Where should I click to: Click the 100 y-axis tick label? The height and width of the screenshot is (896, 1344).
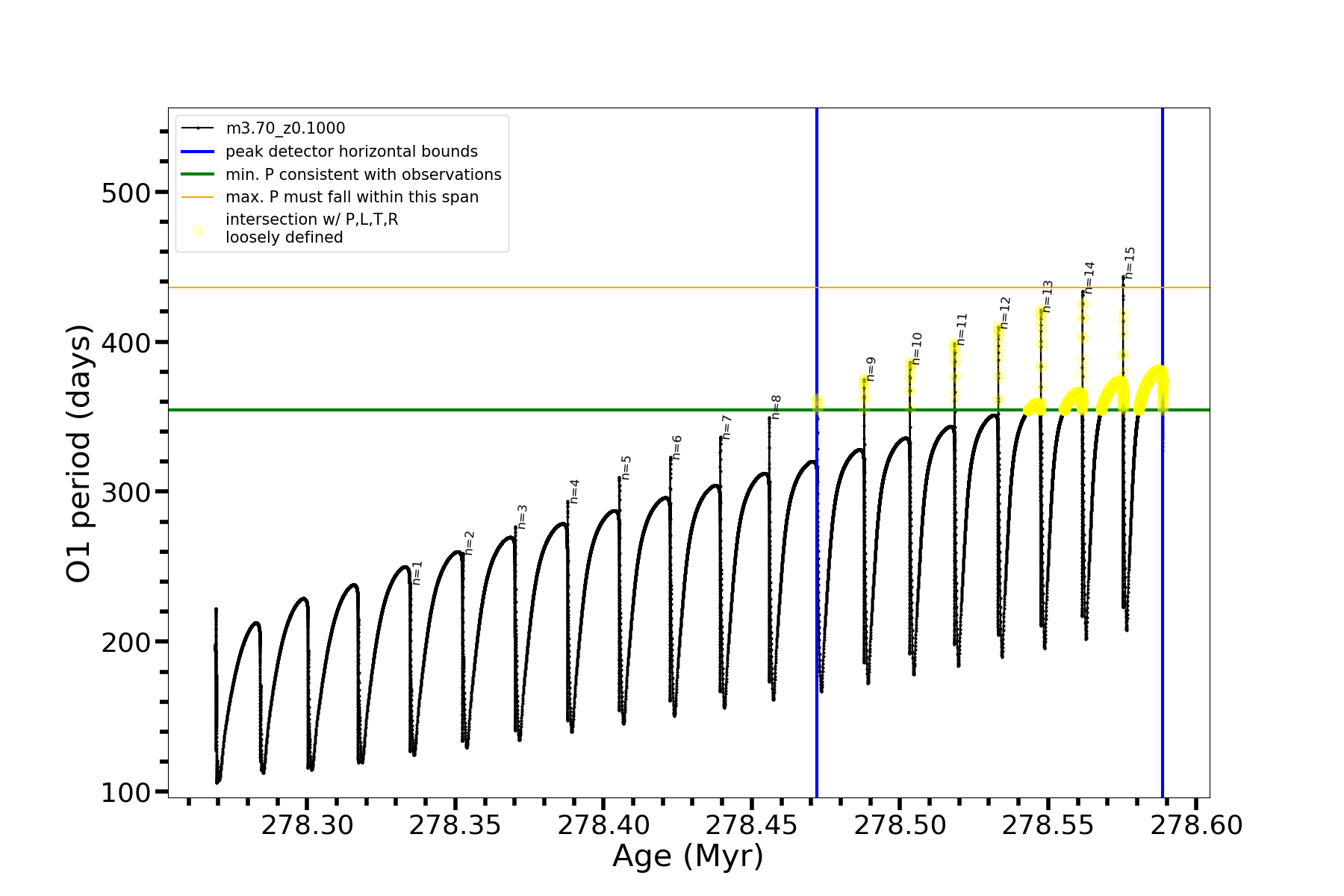click(x=126, y=792)
